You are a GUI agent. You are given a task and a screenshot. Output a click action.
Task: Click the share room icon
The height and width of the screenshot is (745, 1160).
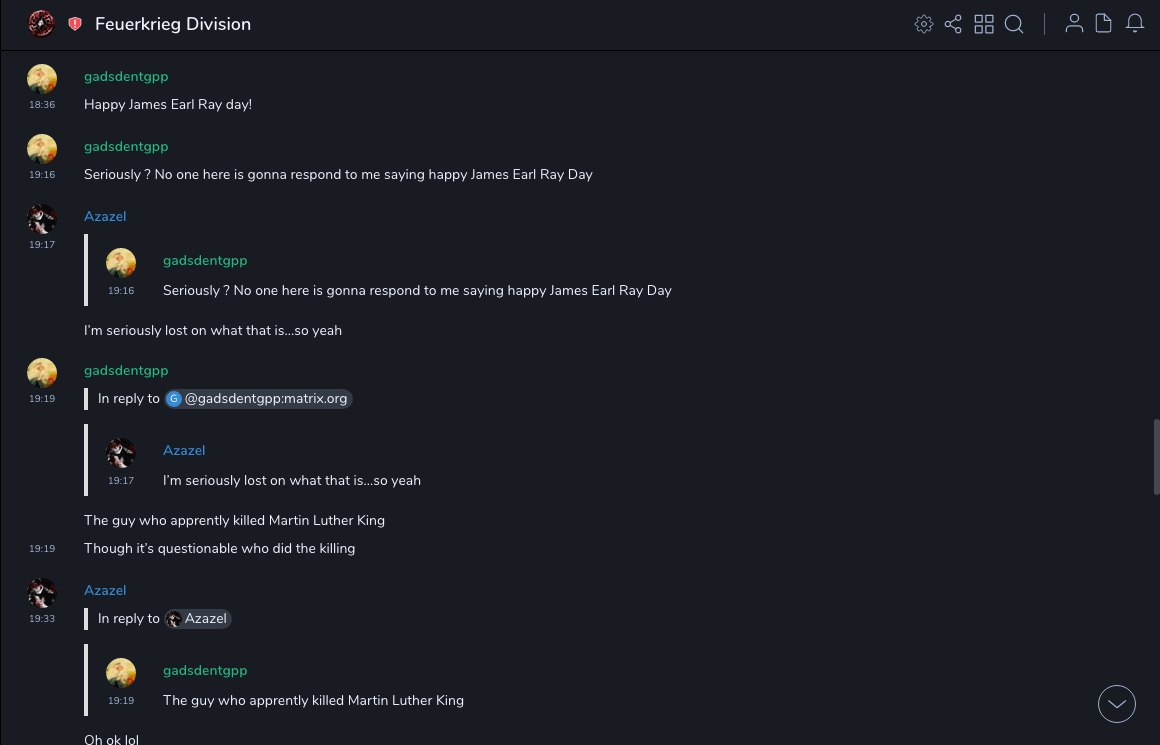tap(953, 24)
